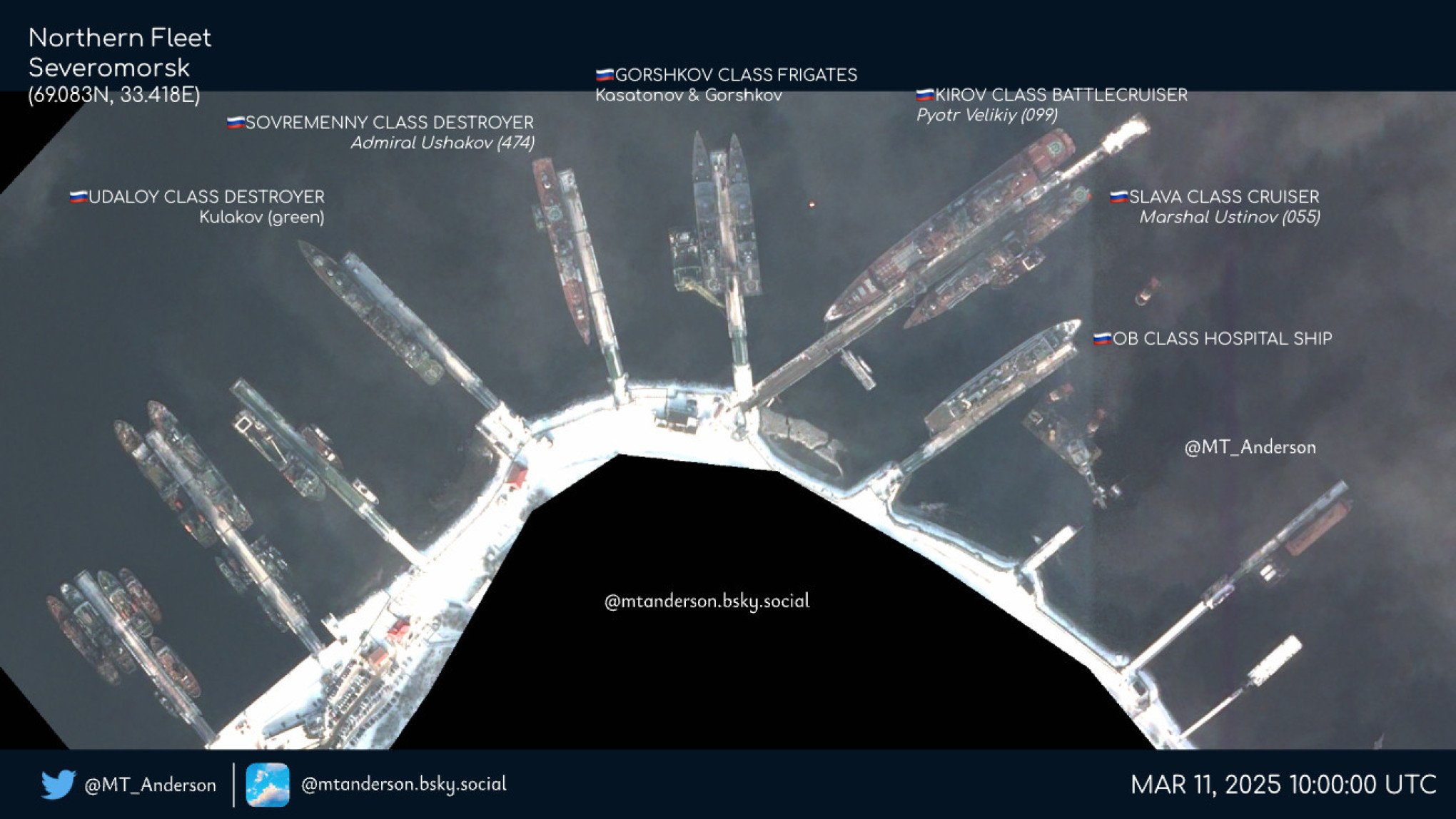Click the Russian flag beside SLAVA CLASS CRUISER
The height and width of the screenshot is (819, 1456).
pos(1120,198)
